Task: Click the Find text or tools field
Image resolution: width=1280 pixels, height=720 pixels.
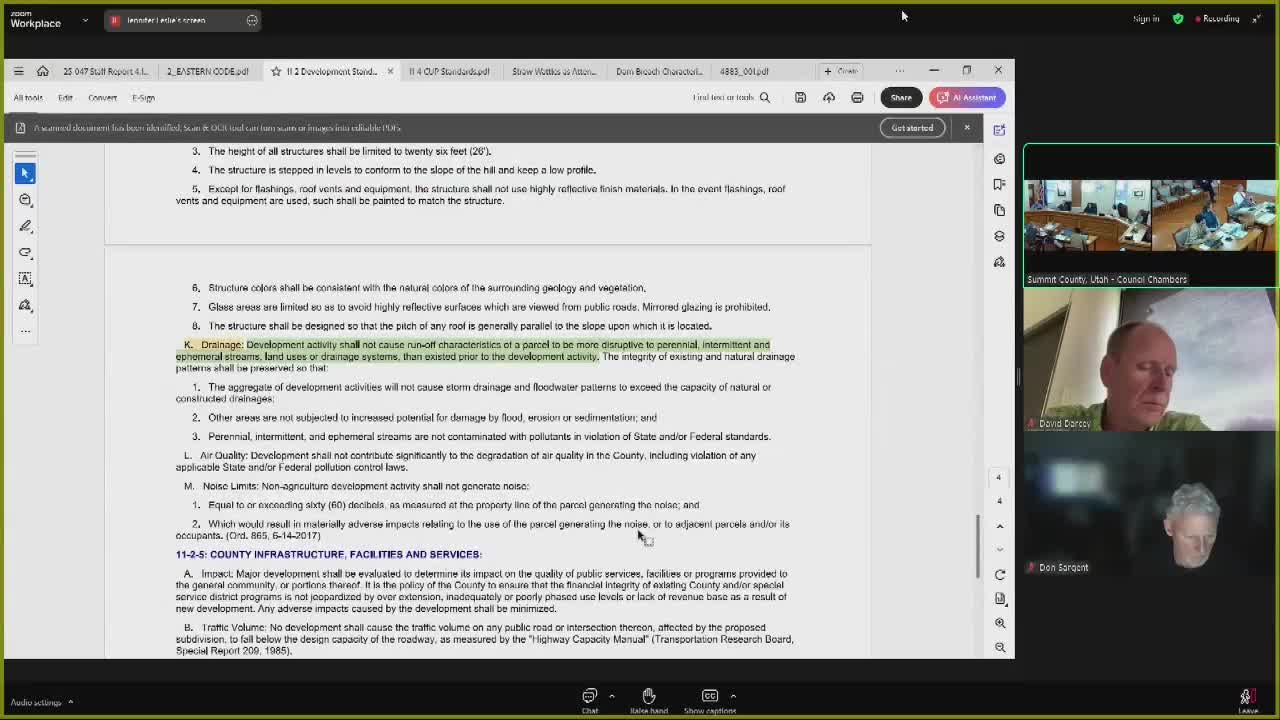Action: (723, 98)
